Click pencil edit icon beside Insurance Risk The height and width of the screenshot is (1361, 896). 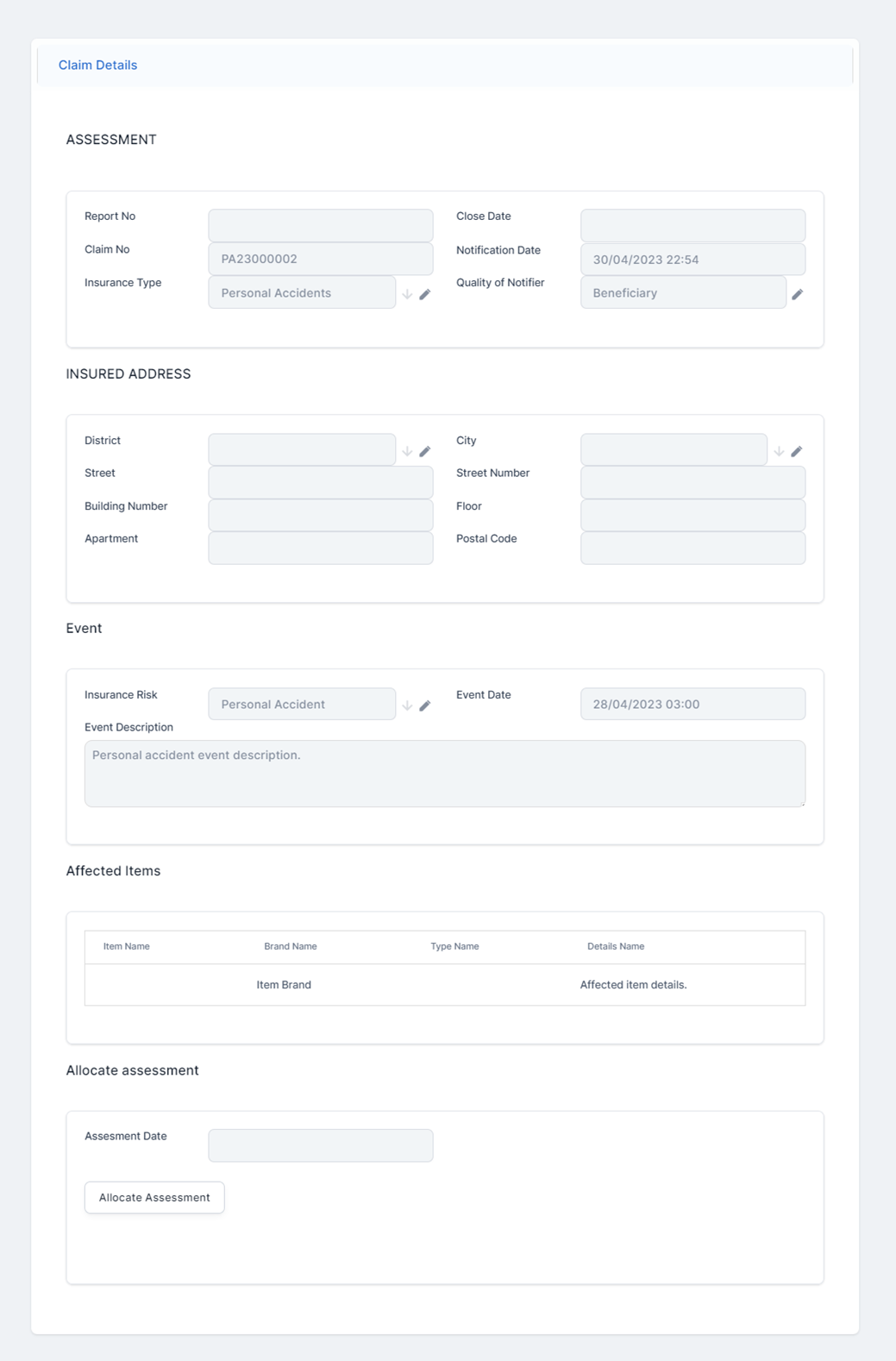pyautogui.click(x=425, y=706)
